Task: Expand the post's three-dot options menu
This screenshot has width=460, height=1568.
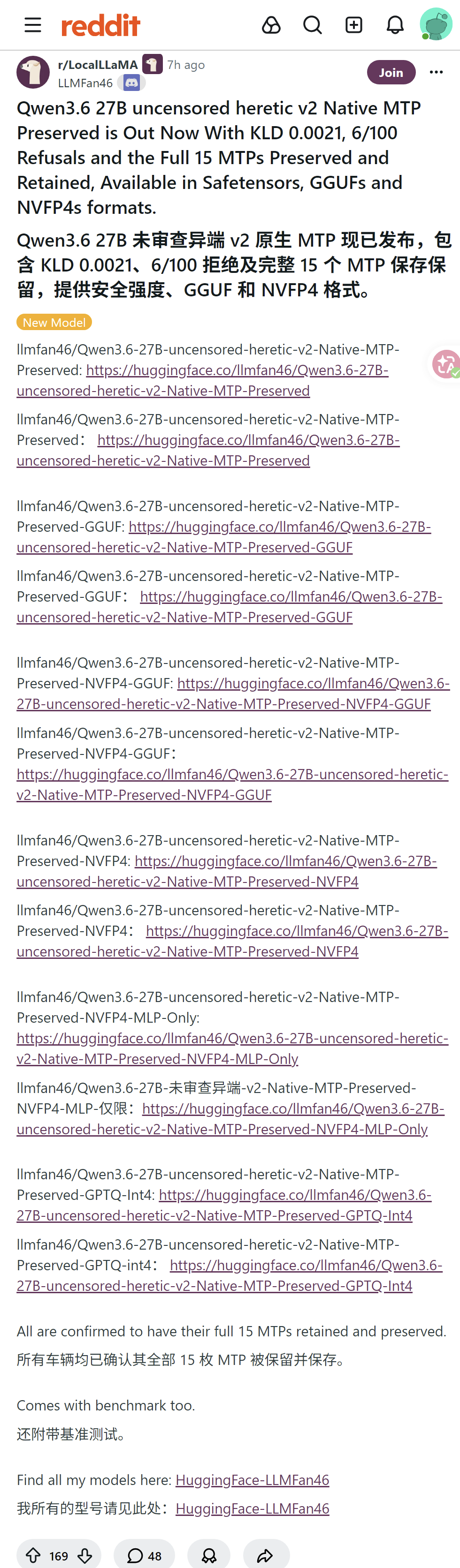Action: (436, 72)
